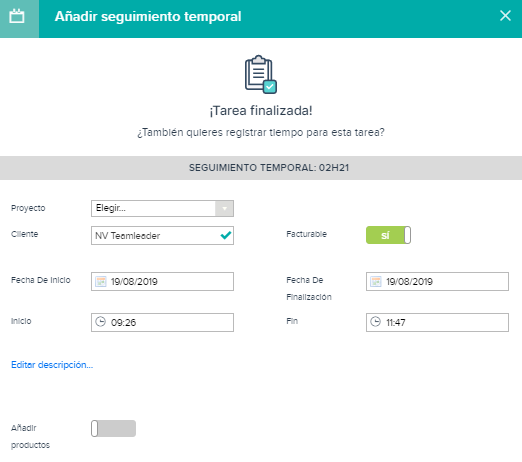The height and width of the screenshot is (462, 522).
Task: Click the clock icon in the Inicio field
Action: pyautogui.click(x=101, y=322)
